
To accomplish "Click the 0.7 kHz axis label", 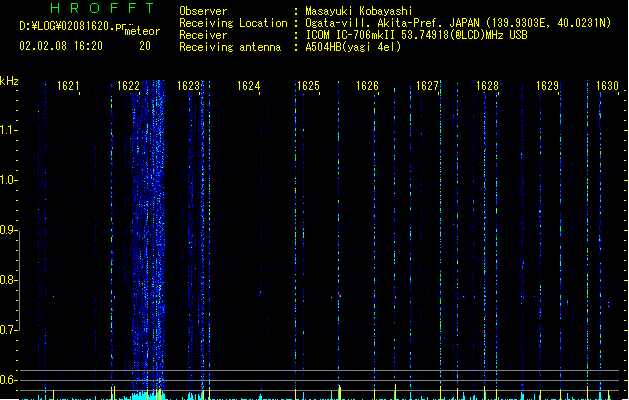I will point(8,330).
